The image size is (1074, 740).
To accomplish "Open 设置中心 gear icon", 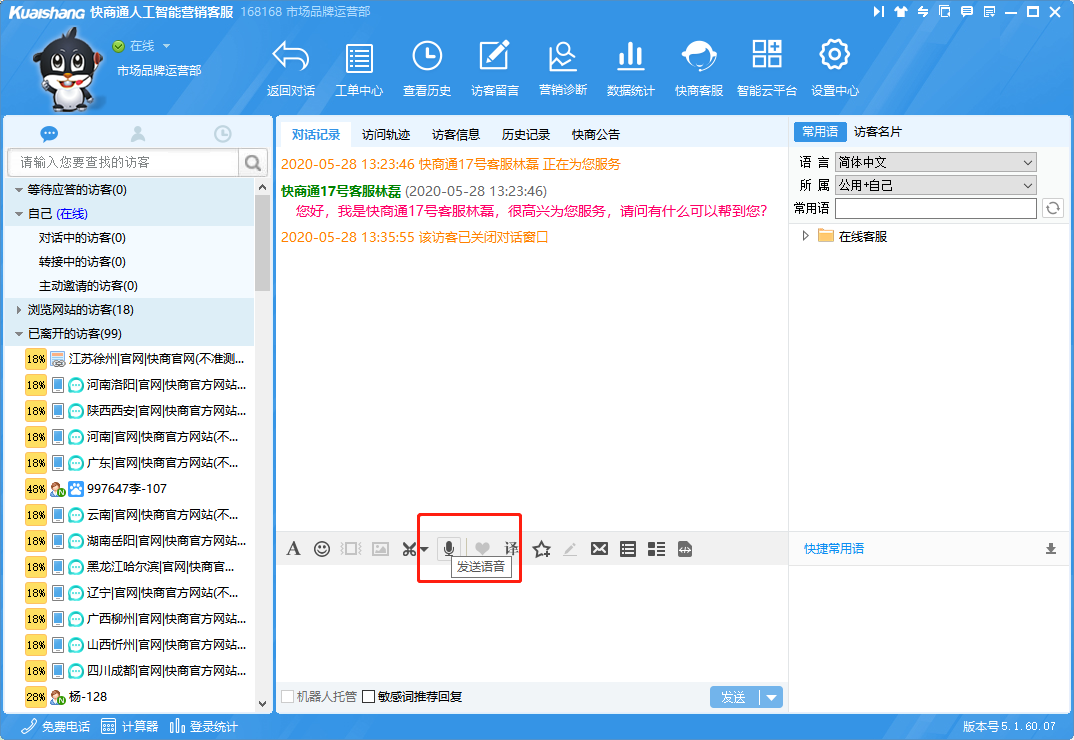I will tap(834, 68).
